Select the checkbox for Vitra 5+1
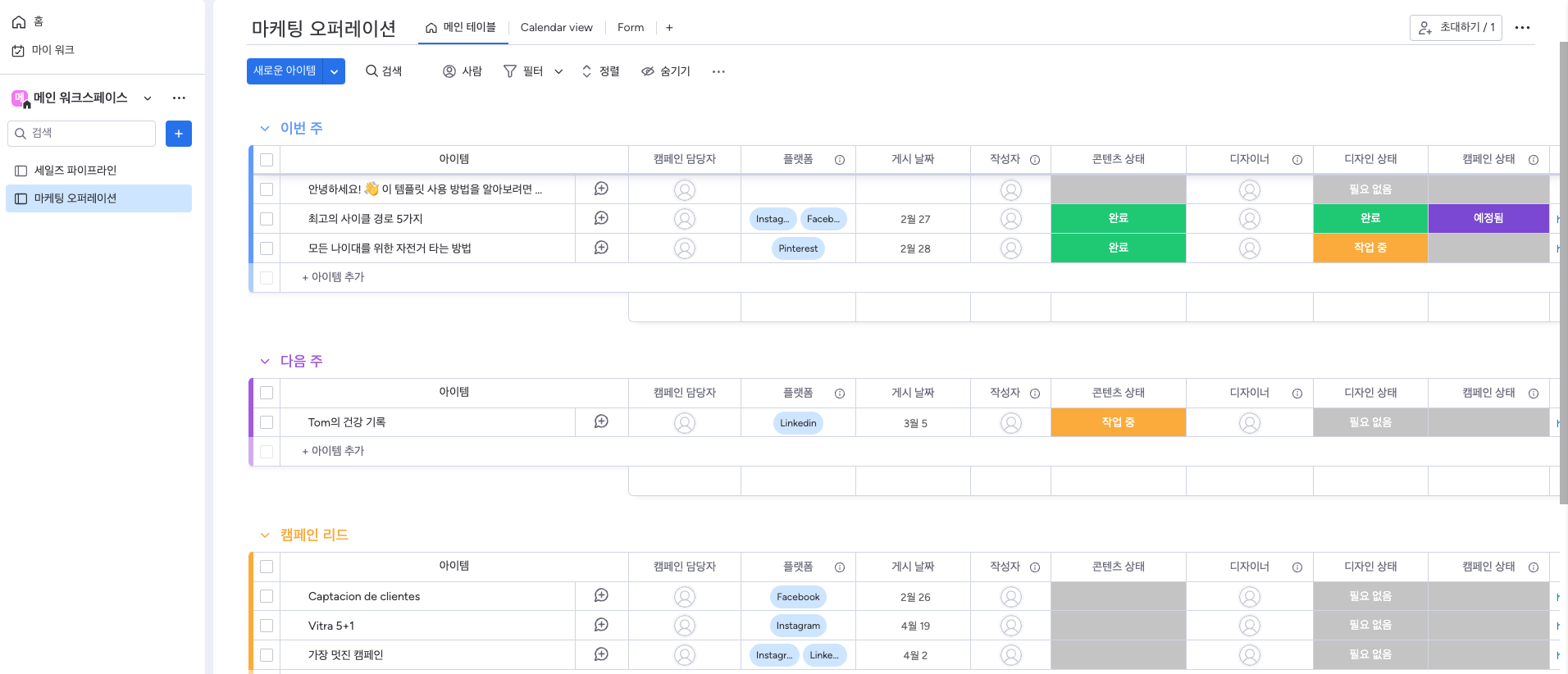The image size is (1568, 674). (x=267, y=626)
